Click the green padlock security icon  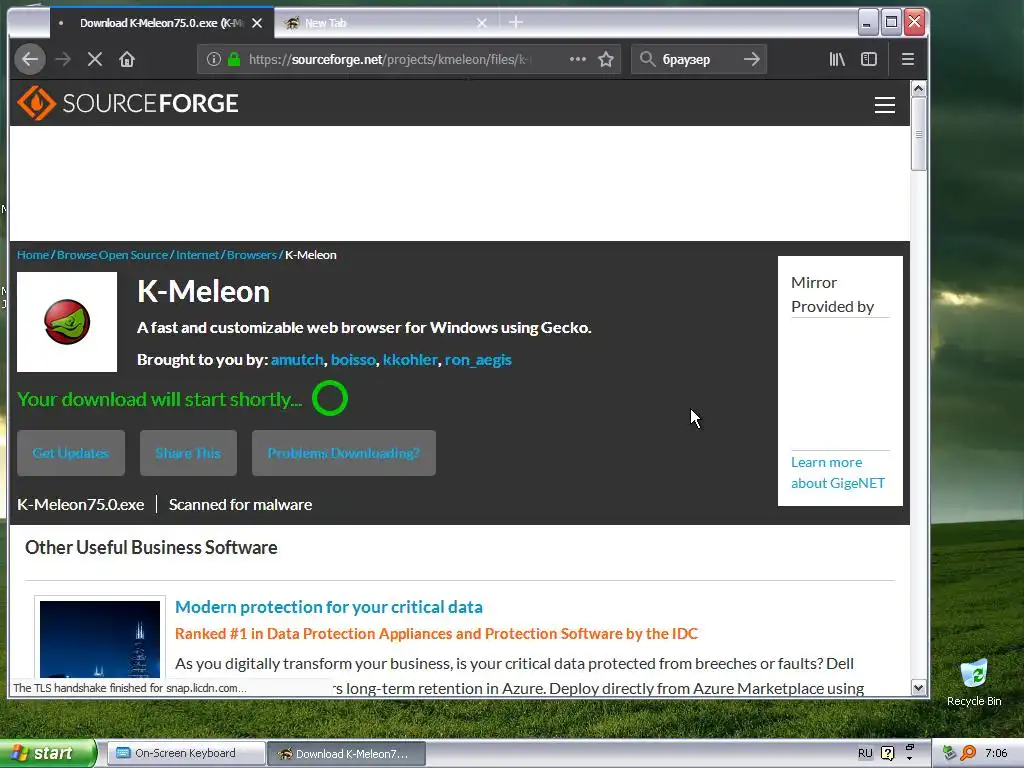coord(234,59)
